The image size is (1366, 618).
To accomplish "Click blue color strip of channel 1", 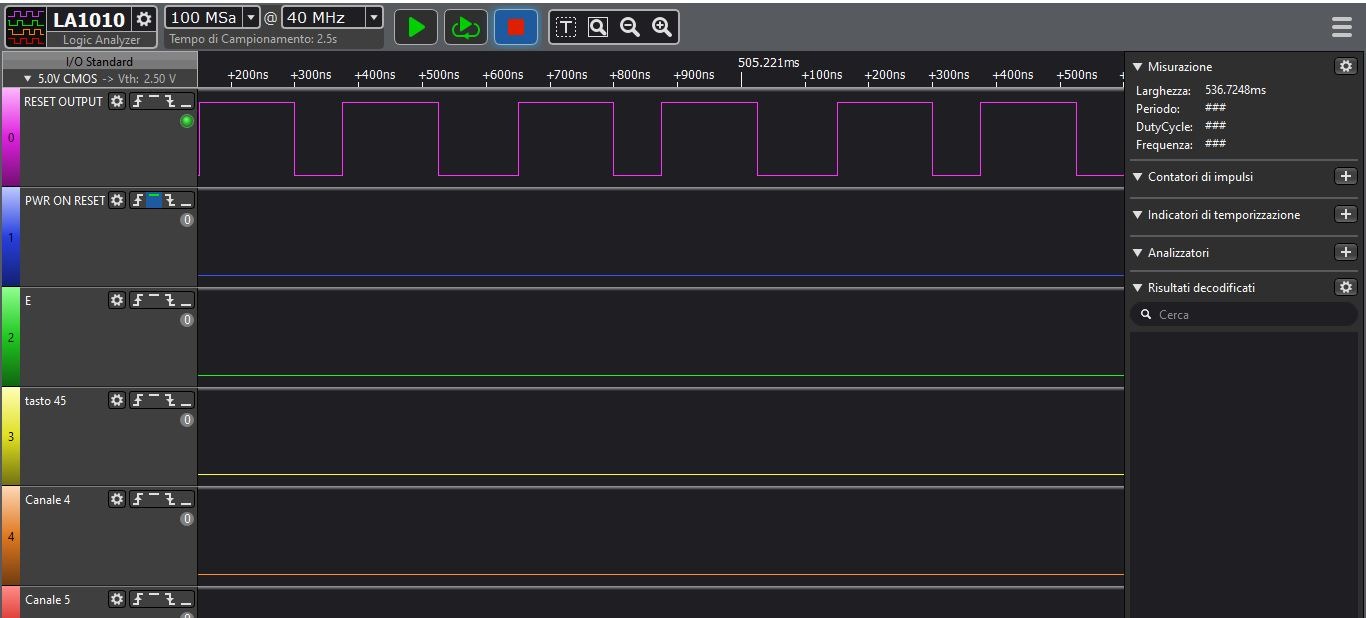I will 10,237.
